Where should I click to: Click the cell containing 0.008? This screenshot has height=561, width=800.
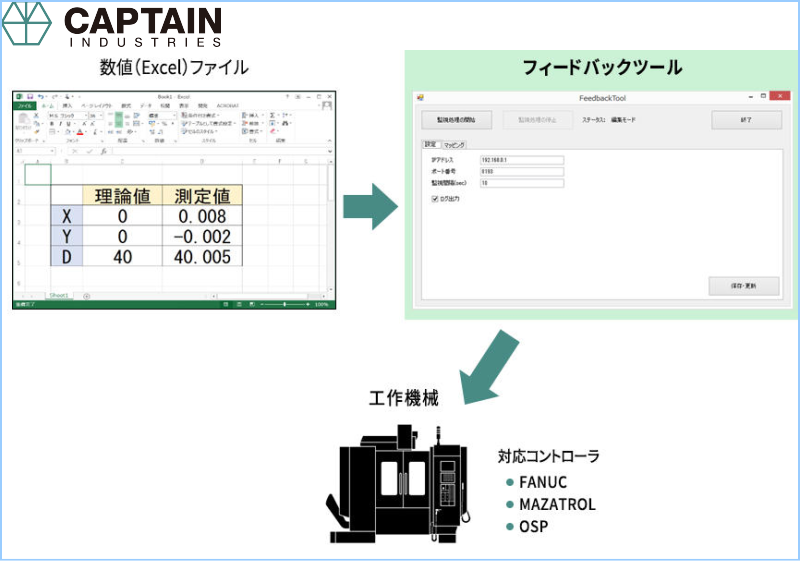[x=202, y=216]
